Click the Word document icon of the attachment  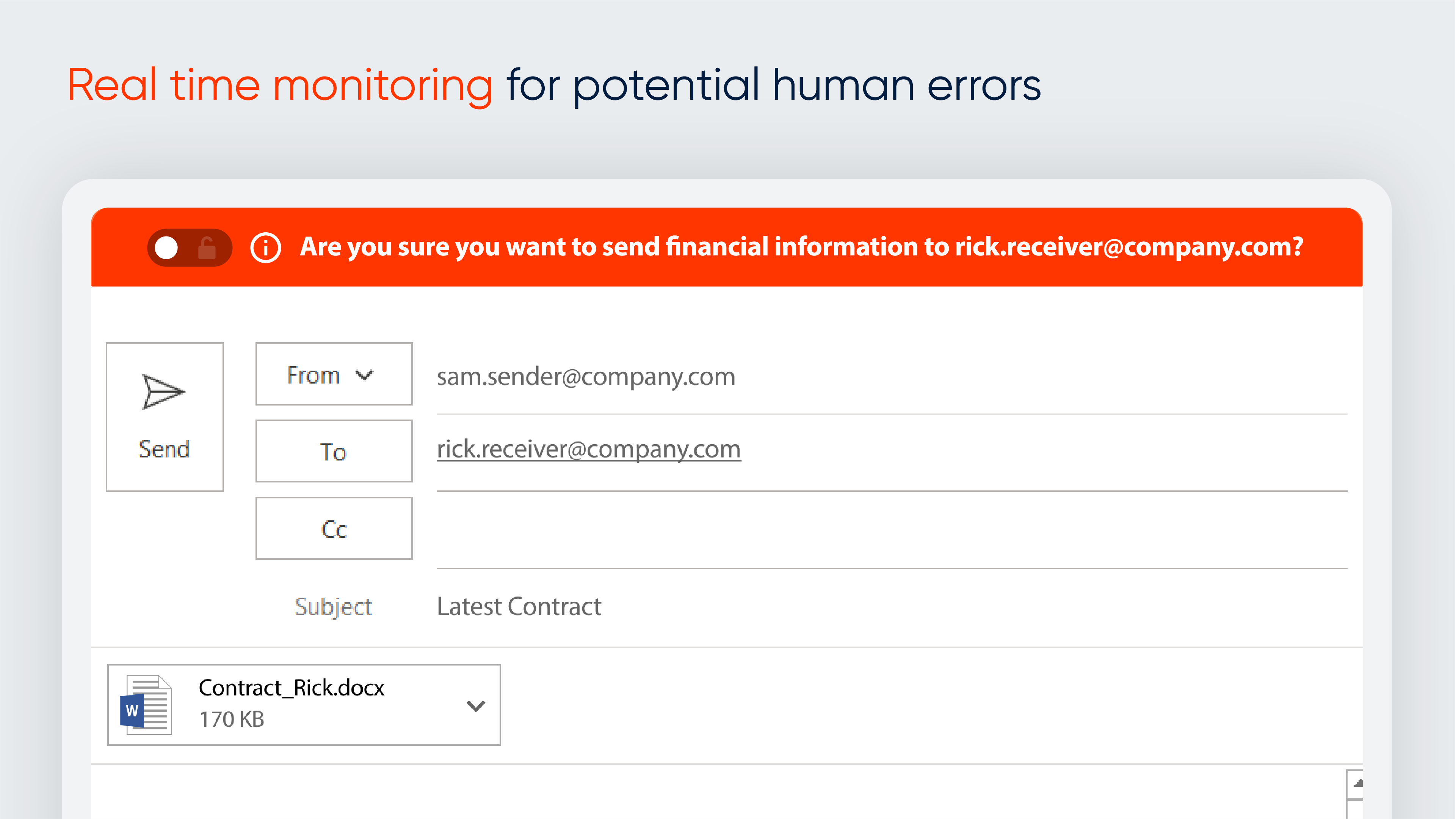[x=146, y=705]
